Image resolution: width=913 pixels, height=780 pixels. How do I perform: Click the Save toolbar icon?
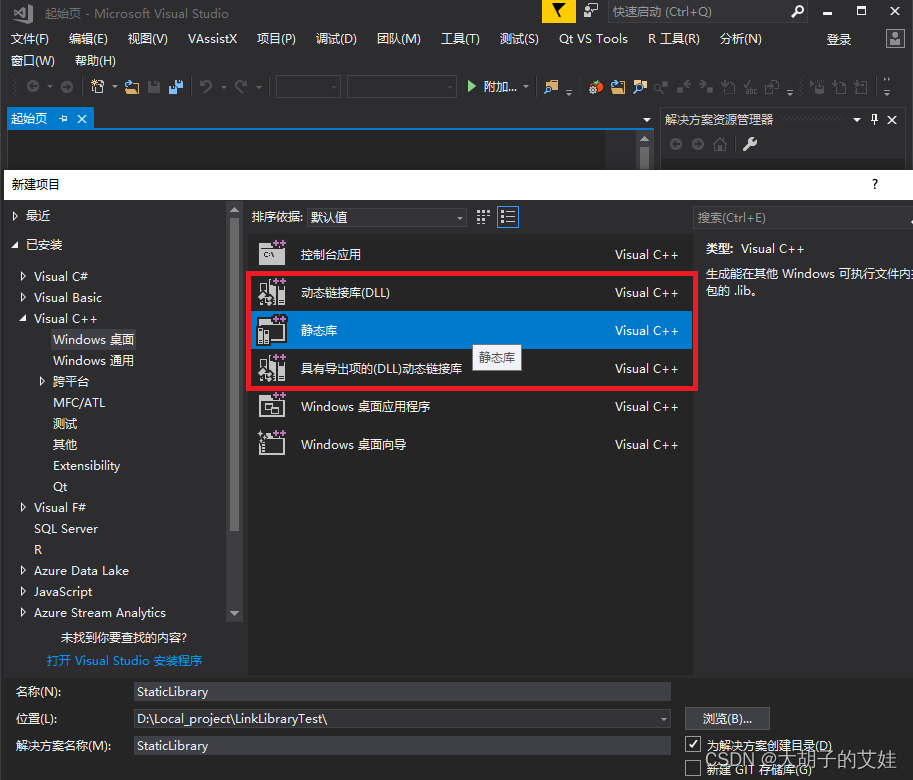(154, 87)
